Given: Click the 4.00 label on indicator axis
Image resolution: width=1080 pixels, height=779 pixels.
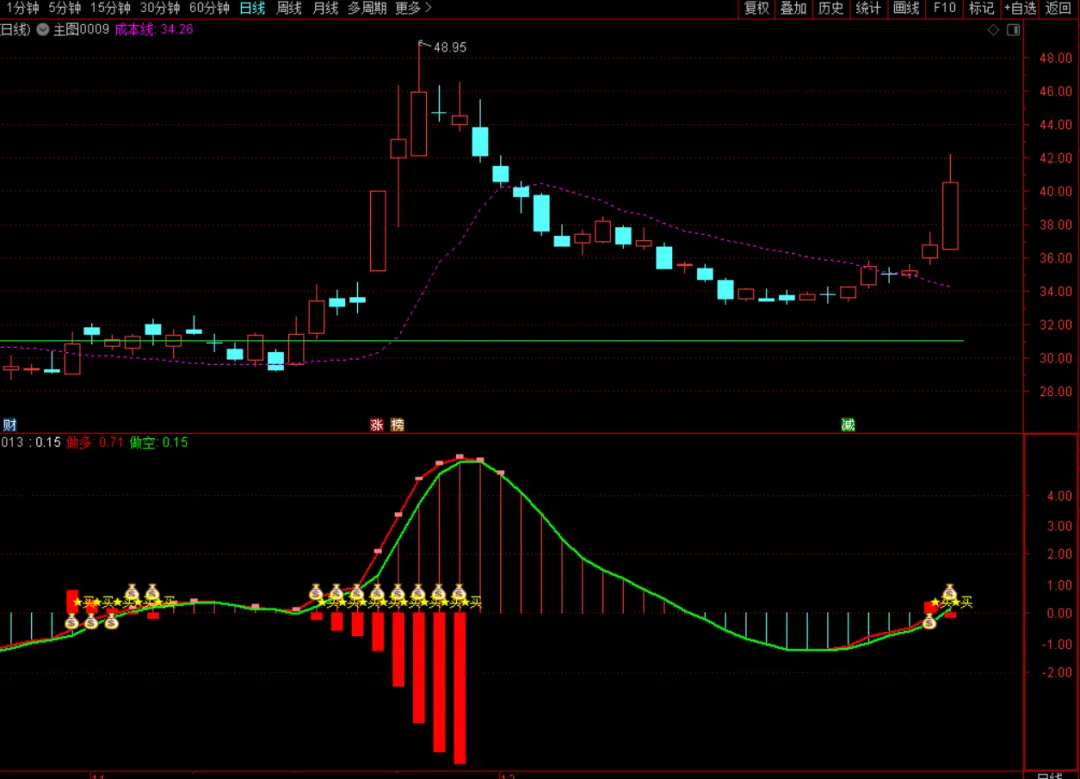Looking at the screenshot, I should 1059,496.
